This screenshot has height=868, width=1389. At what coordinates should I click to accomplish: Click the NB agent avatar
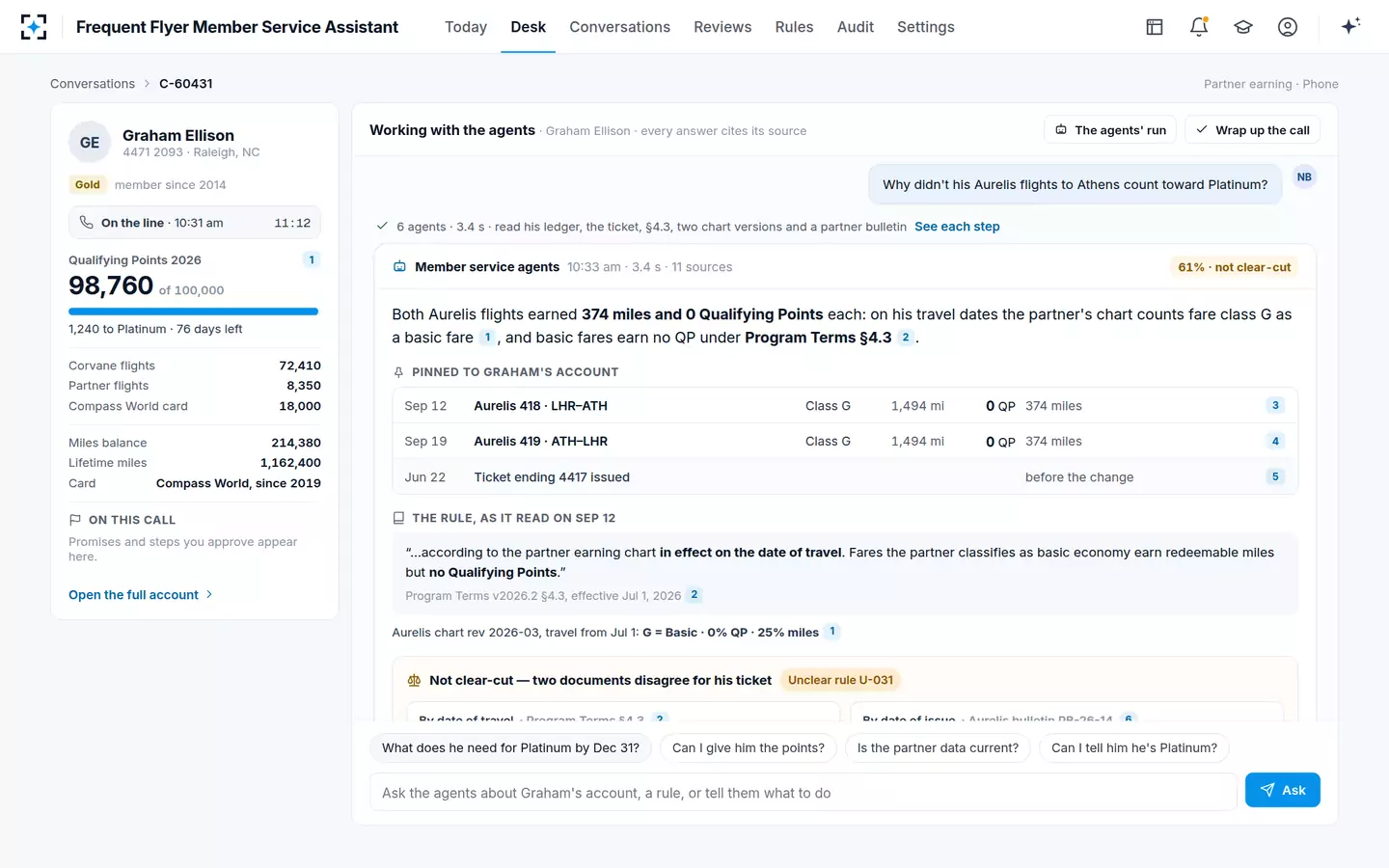pyautogui.click(x=1304, y=176)
